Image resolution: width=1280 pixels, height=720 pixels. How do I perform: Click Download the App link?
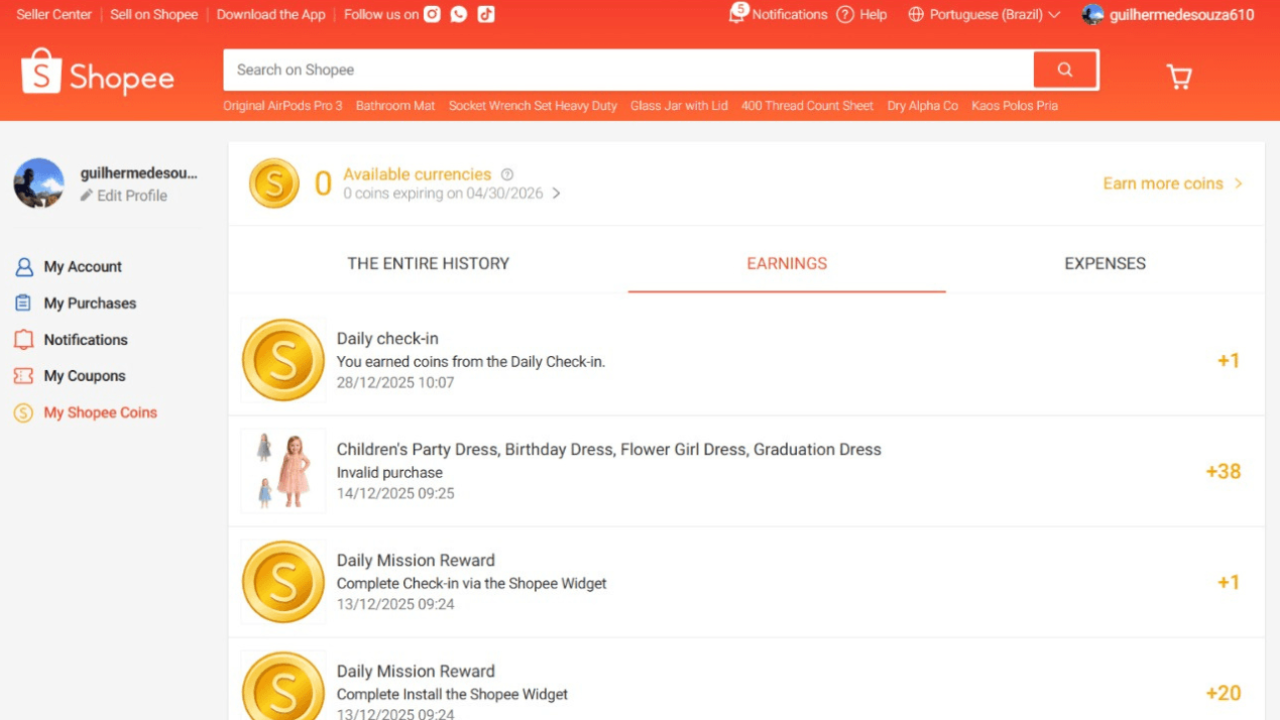(x=271, y=14)
